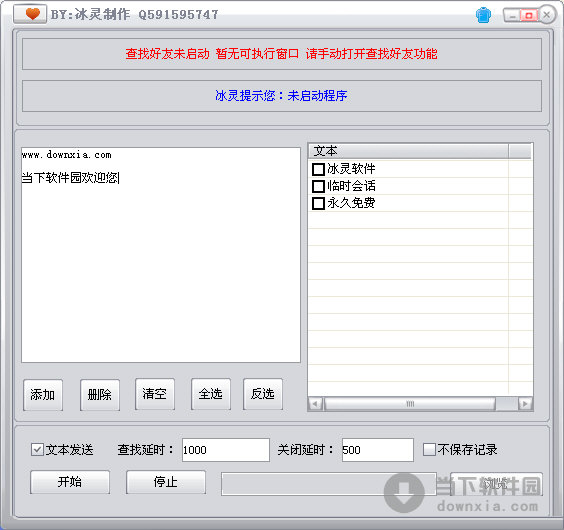
Task: Click the progress bar at the bottom
Action: [329, 484]
